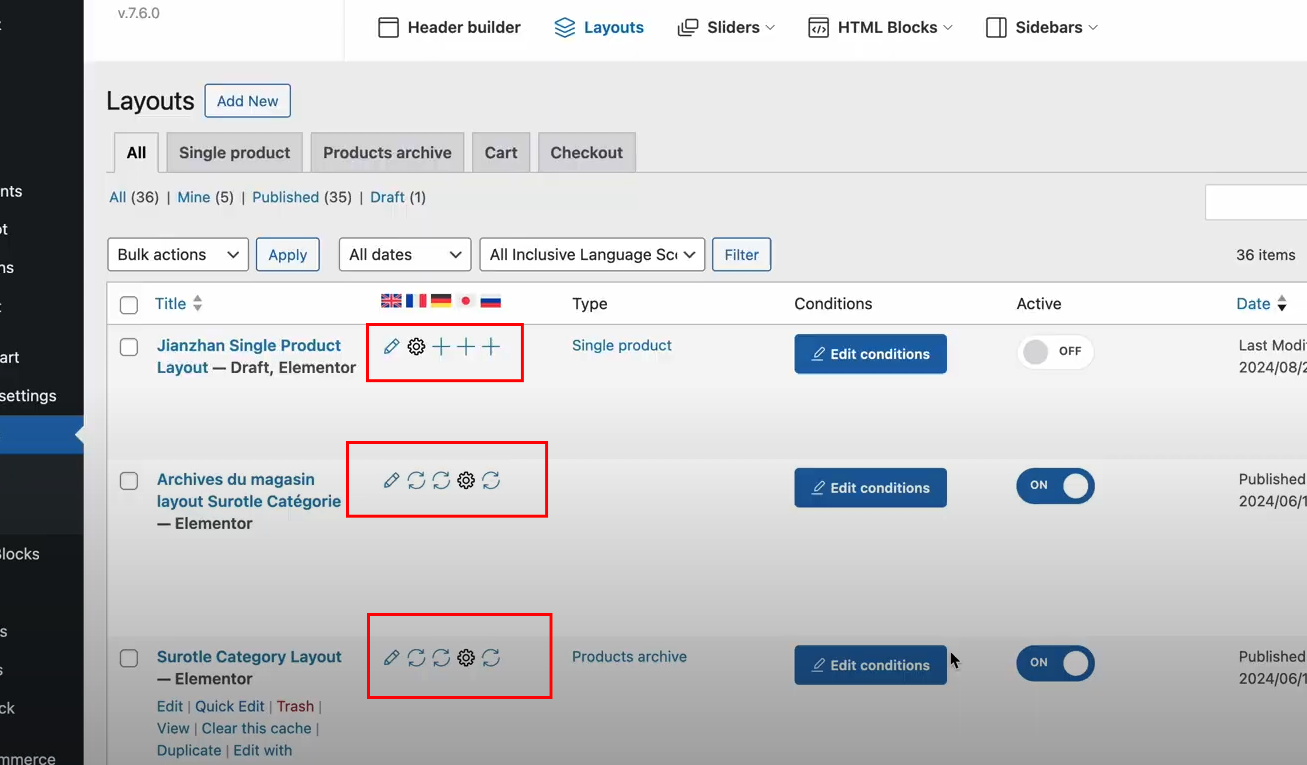
Task: Click the Filter button
Action: pyautogui.click(x=742, y=255)
